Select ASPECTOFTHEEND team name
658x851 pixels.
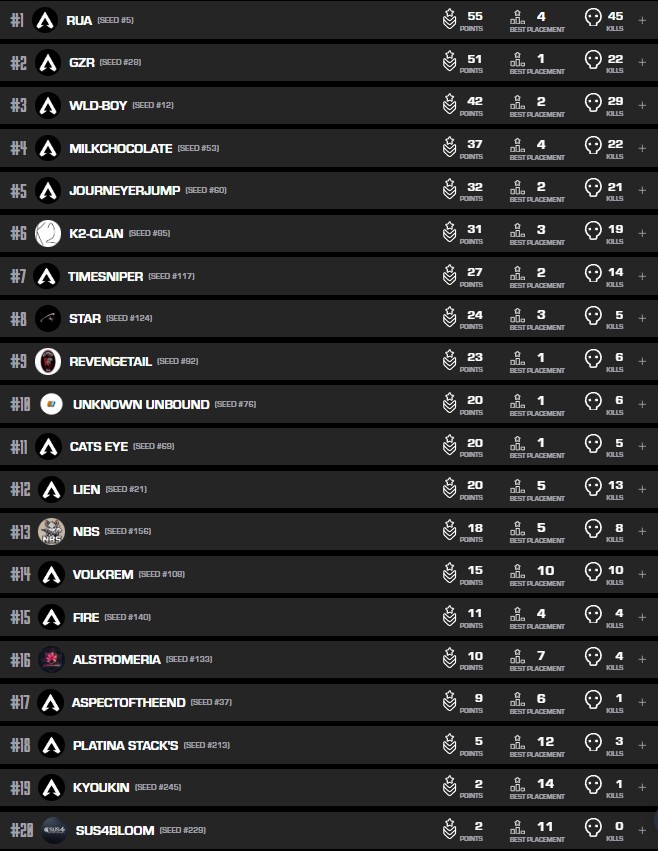coord(128,702)
